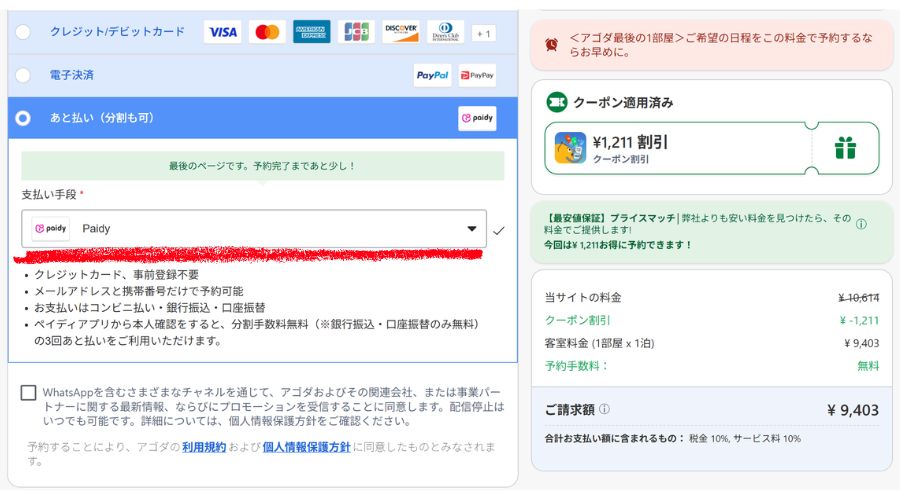
Task: Click the American Express logo
Action: [x=312, y=32]
